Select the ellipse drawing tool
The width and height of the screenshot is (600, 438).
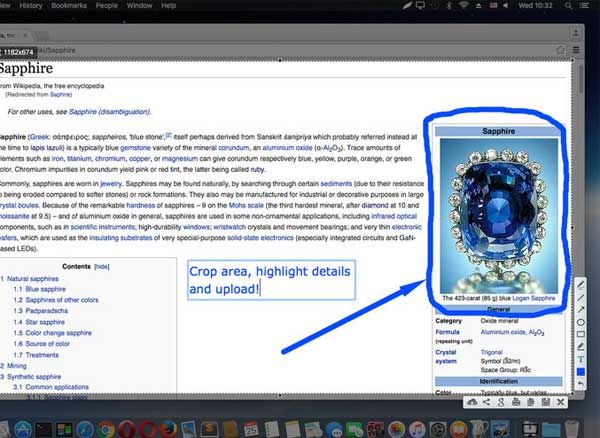coord(580,322)
